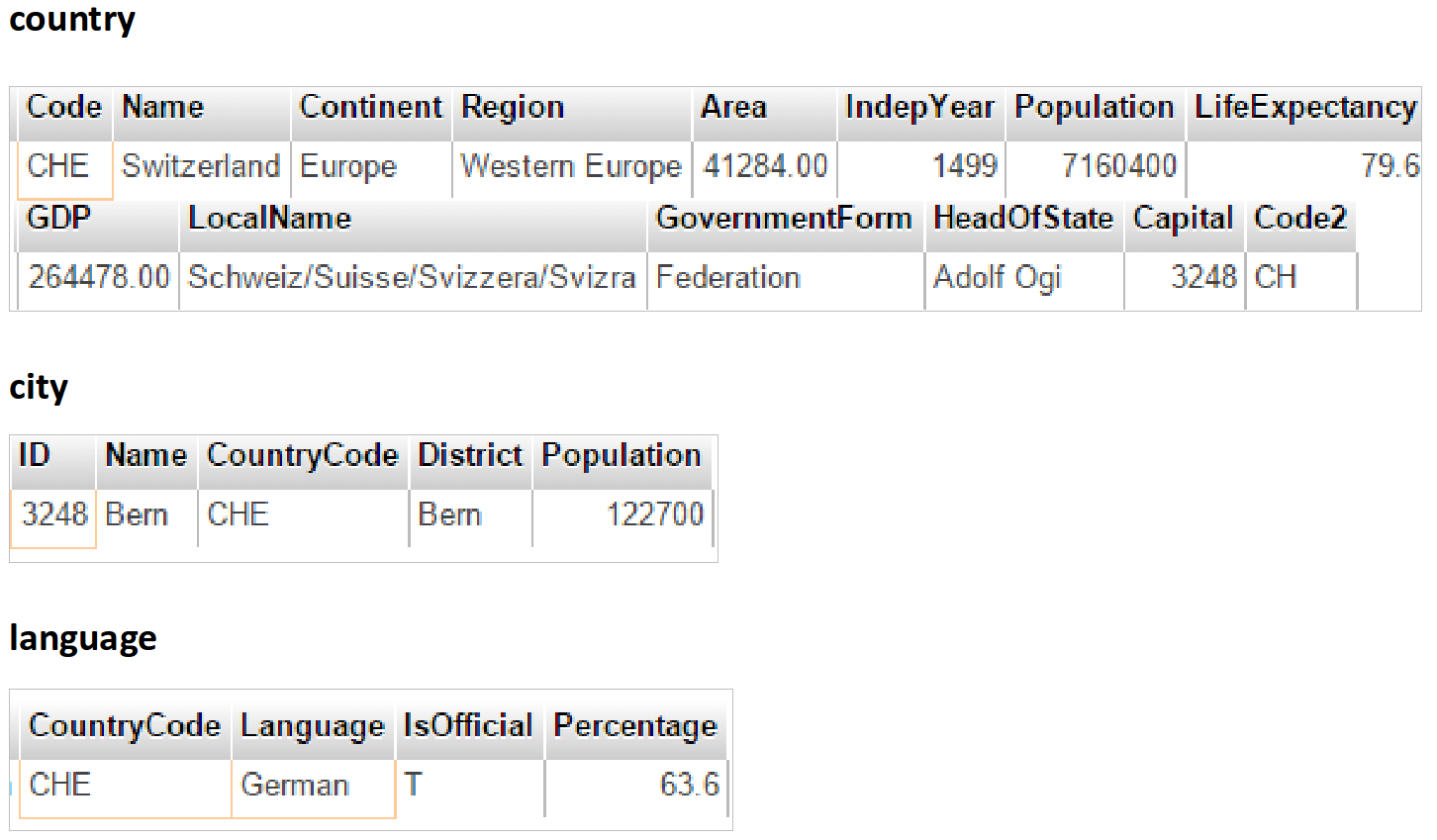Select the Adolf Ogi cell

click(x=998, y=278)
